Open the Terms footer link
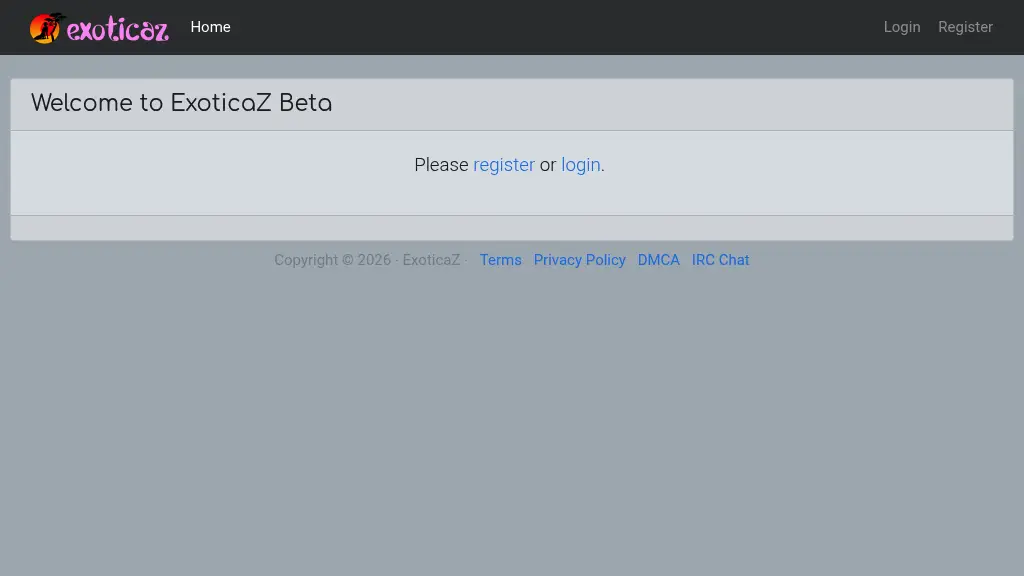 point(500,260)
